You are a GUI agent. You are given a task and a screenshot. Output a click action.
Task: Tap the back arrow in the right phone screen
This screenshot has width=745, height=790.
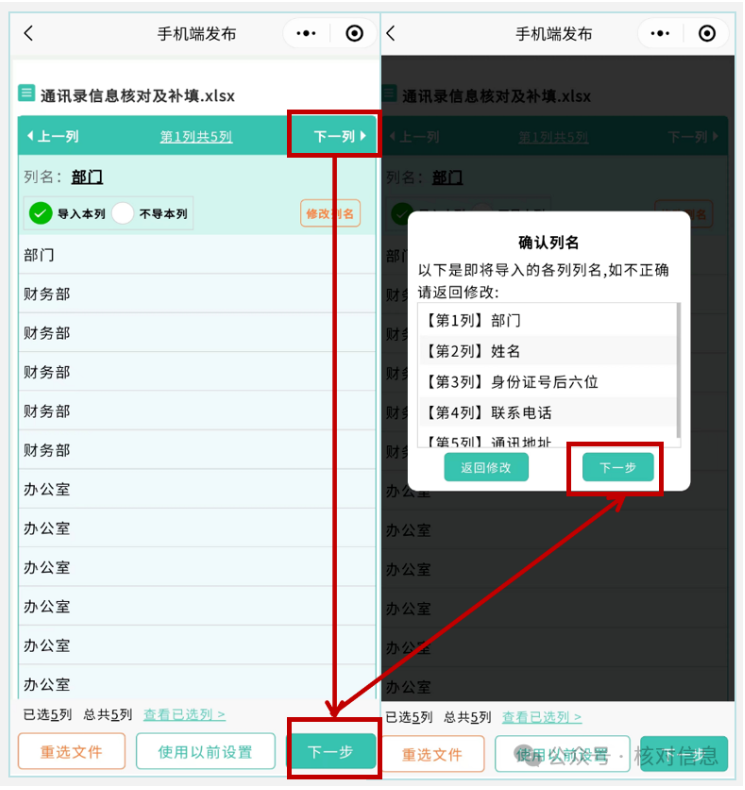click(391, 33)
